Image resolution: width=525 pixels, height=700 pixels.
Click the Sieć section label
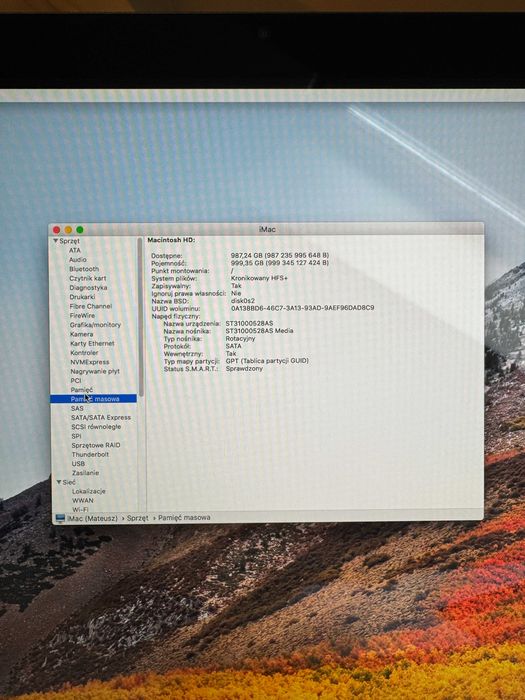coord(69,482)
